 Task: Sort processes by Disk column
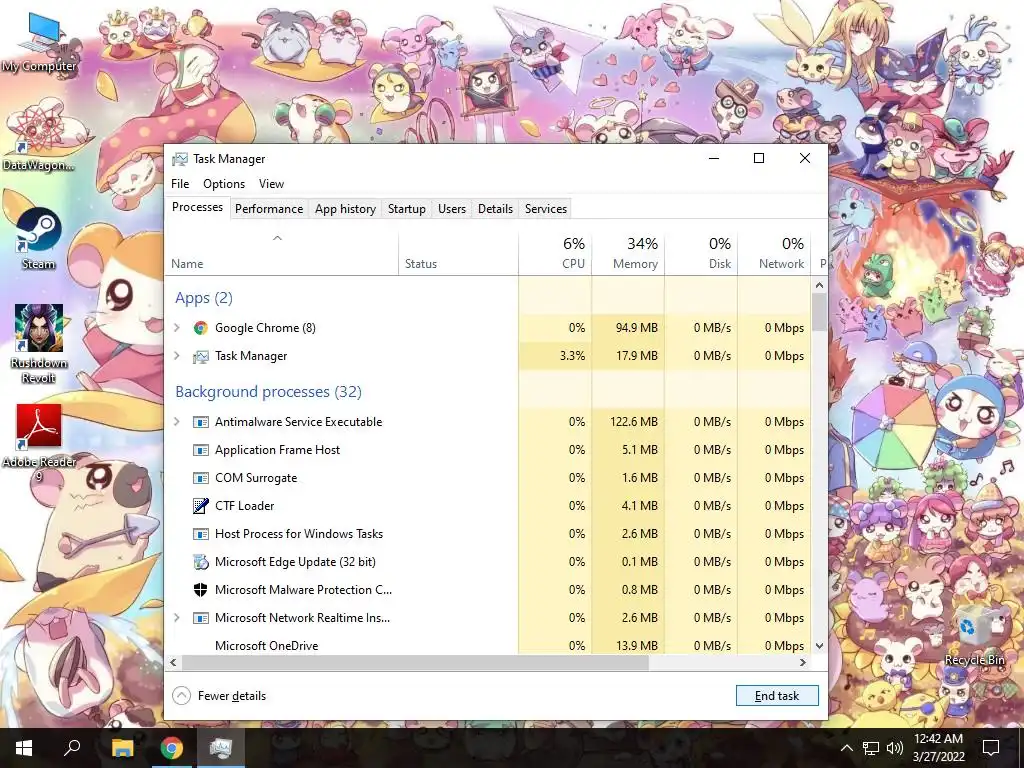coord(701,253)
